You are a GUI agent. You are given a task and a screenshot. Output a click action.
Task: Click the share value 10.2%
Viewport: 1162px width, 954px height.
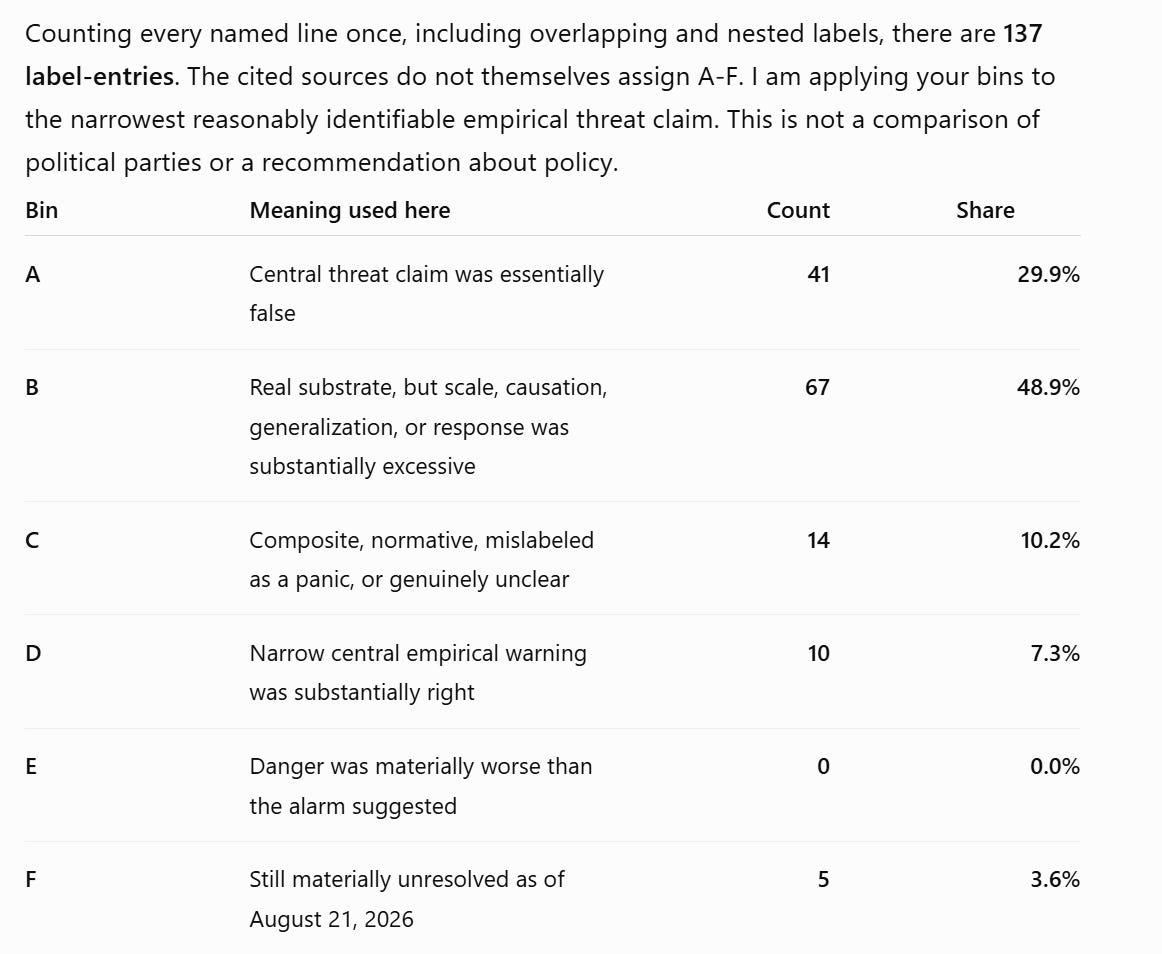click(x=1049, y=540)
